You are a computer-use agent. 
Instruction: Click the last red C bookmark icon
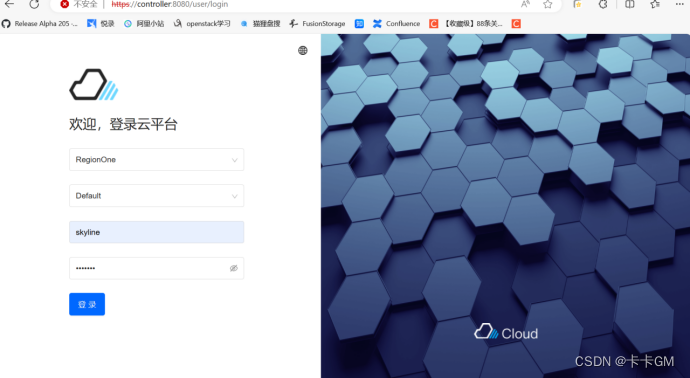(x=516, y=24)
